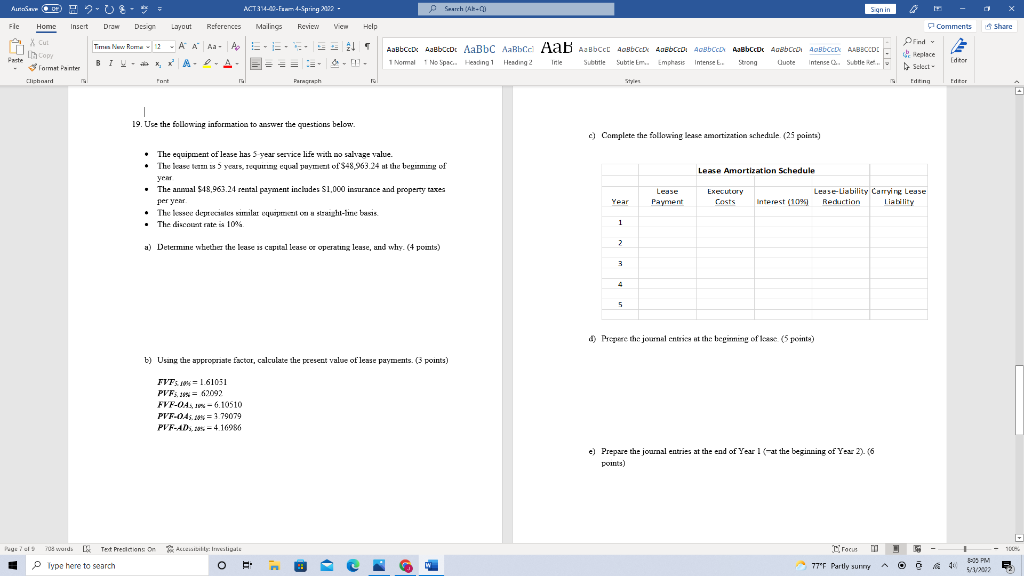
Task: Apply the red font color
Action: [227, 63]
